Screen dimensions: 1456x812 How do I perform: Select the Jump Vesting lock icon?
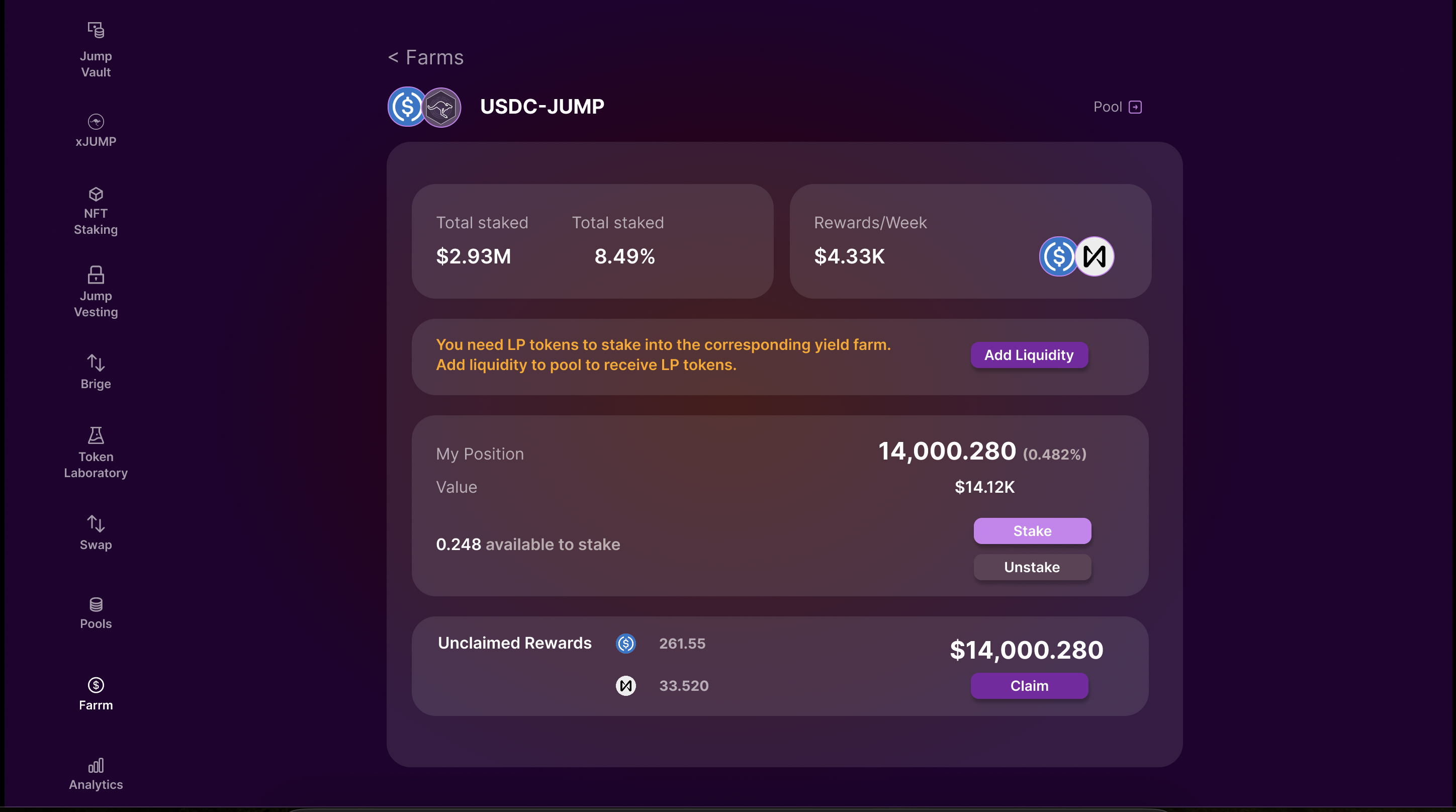(x=96, y=275)
